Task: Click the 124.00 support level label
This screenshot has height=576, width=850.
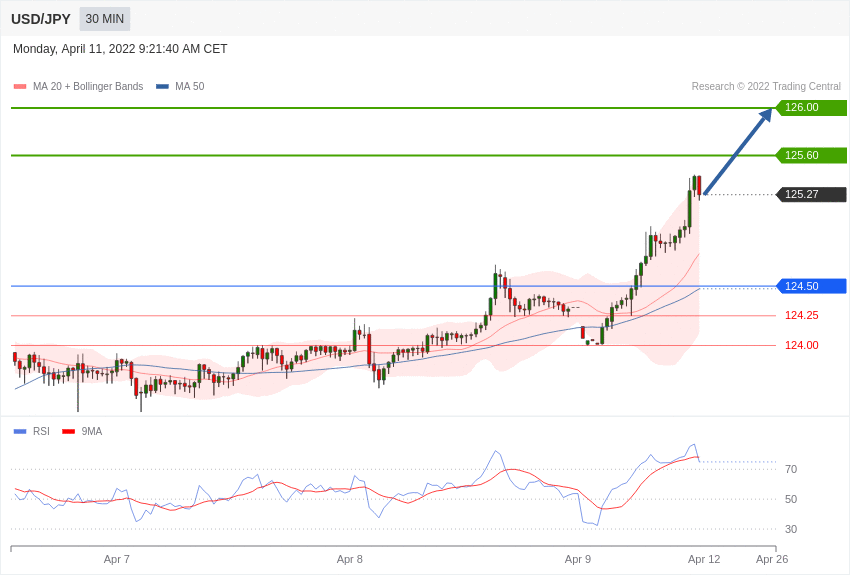Action: point(801,345)
